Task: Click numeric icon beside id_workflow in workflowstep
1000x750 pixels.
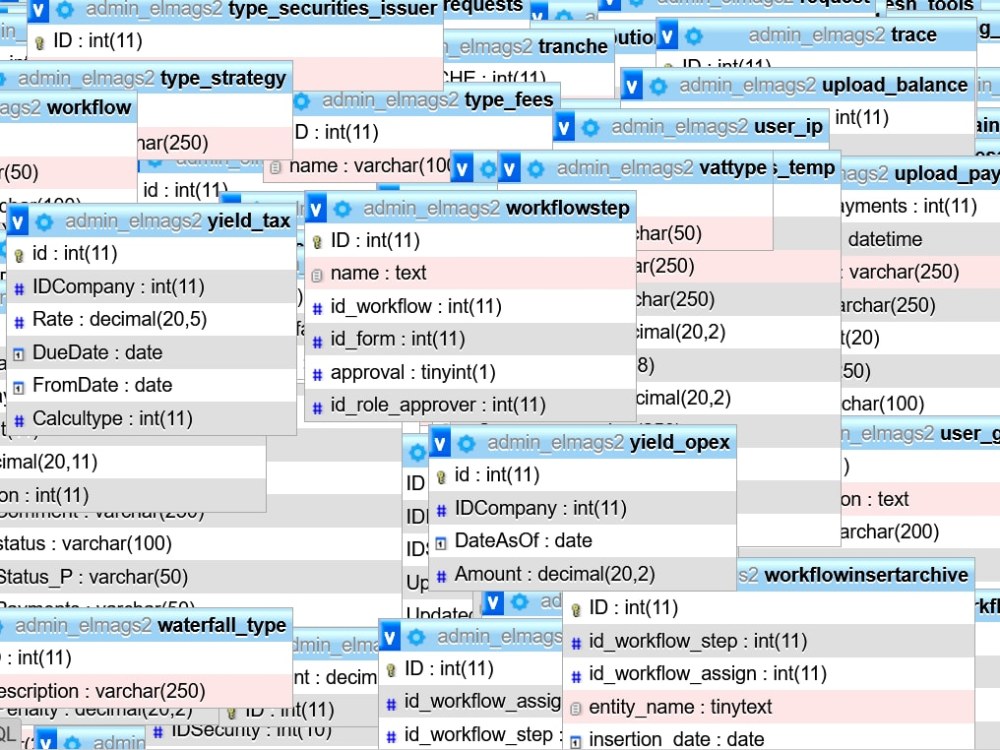Action: click(317, 309)
